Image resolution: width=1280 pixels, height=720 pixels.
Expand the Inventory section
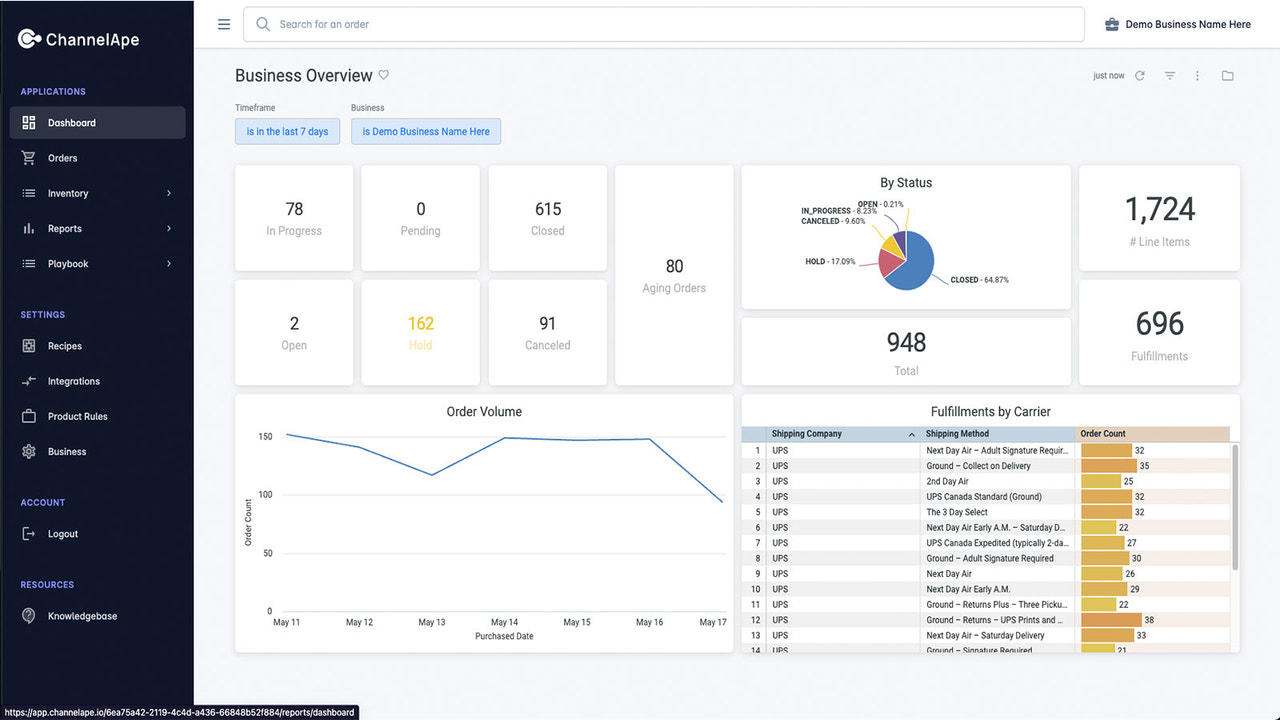pos(68,193)
